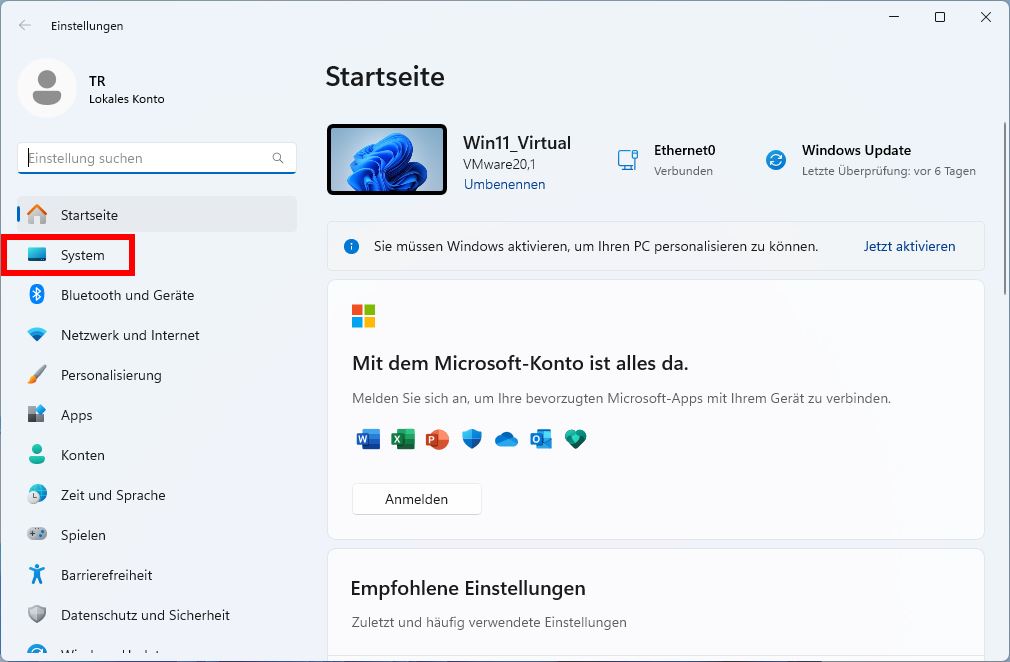Click the Anmelden button
The width and height of the screenshot is (1010, 662).
tap(417, 499)
